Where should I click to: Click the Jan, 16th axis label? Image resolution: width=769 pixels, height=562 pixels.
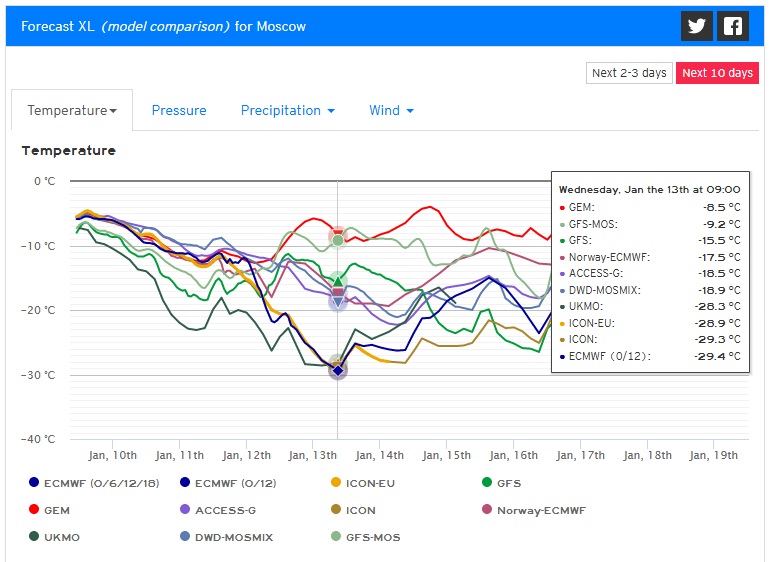[x=513, y=456]
